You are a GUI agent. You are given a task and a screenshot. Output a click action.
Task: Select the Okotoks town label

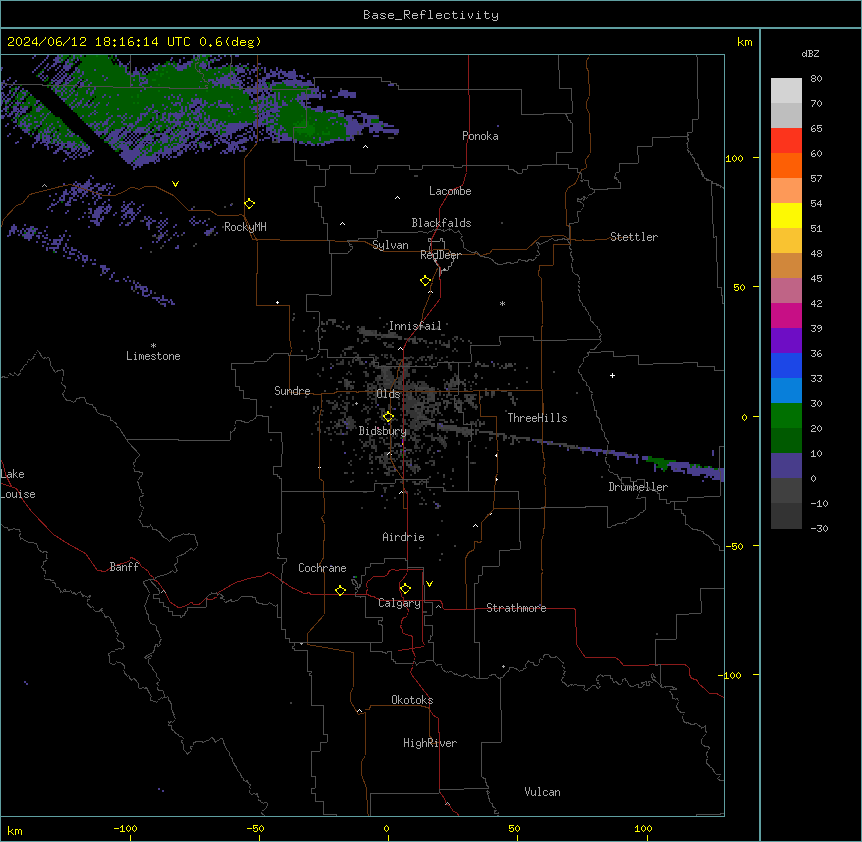tap(412, 700)
